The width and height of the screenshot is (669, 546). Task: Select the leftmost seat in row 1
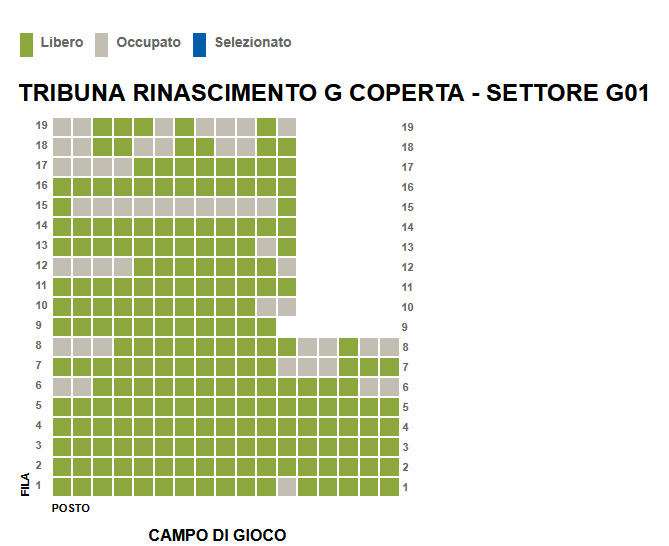(62, 487)
